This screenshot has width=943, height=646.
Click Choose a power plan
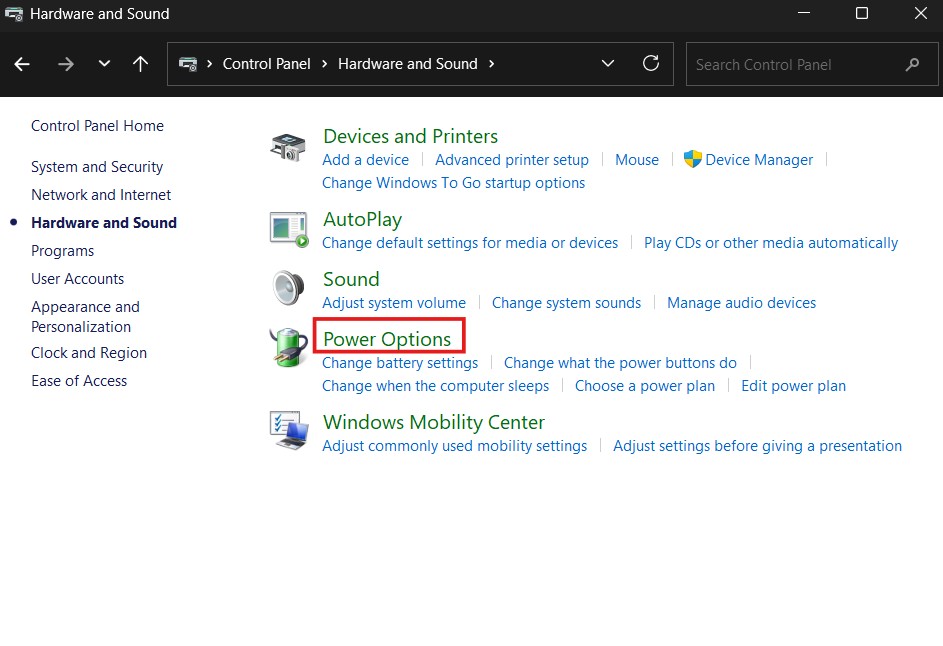coord(645,386)
